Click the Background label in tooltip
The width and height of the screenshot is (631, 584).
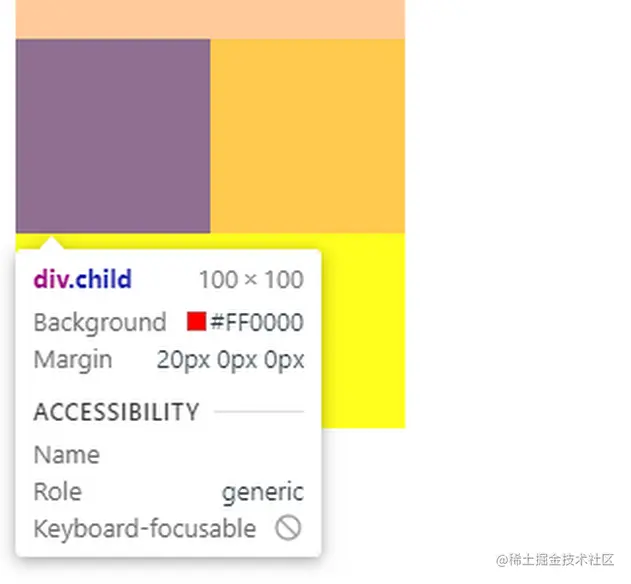coord(100,323)
